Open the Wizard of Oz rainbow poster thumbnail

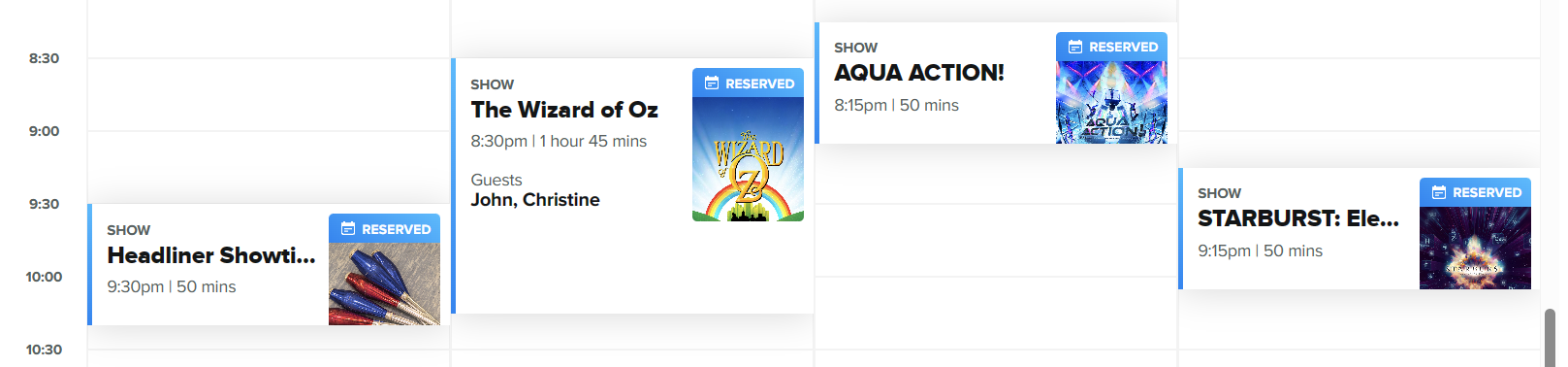(x=748, y=159)
